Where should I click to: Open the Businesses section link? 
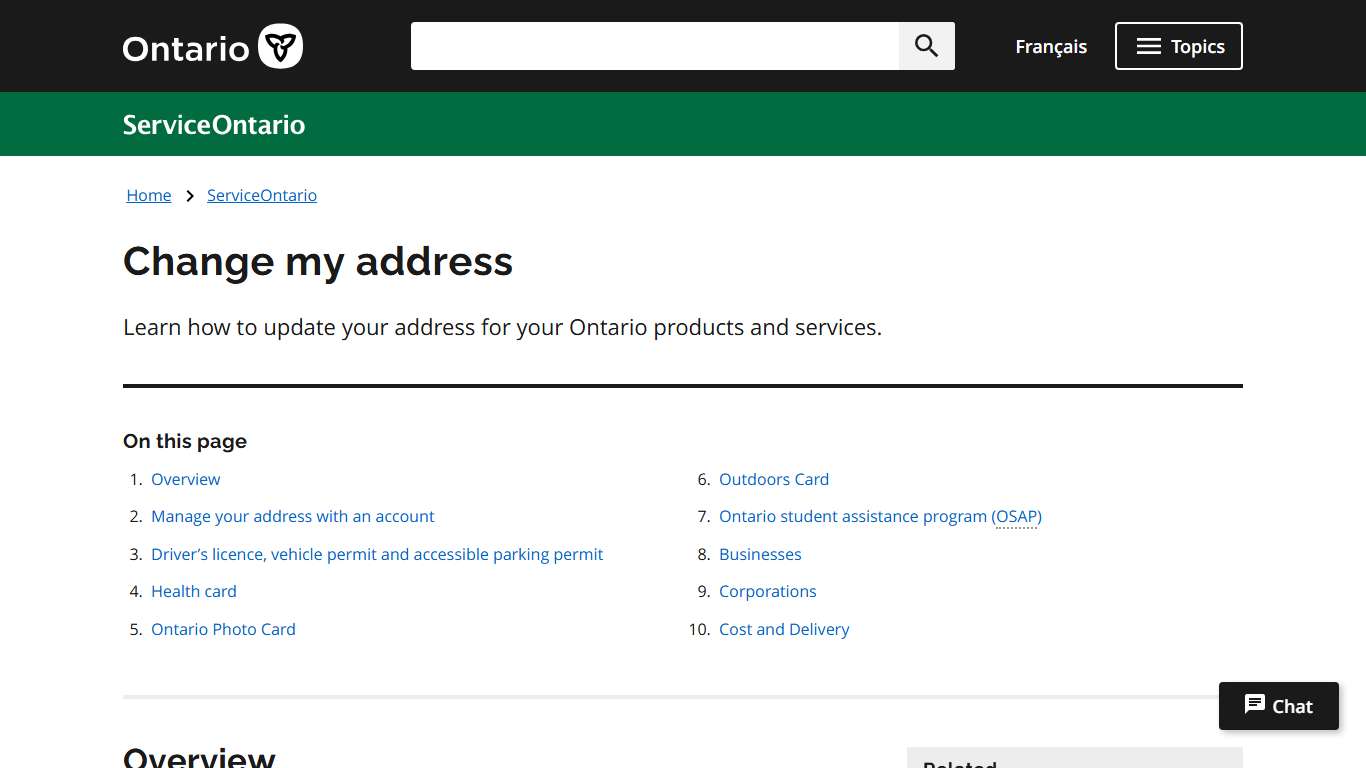[760, 554]
